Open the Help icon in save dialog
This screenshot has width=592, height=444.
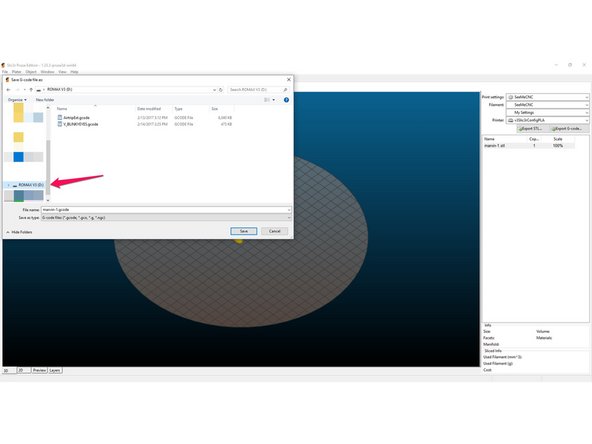point(286,100)
